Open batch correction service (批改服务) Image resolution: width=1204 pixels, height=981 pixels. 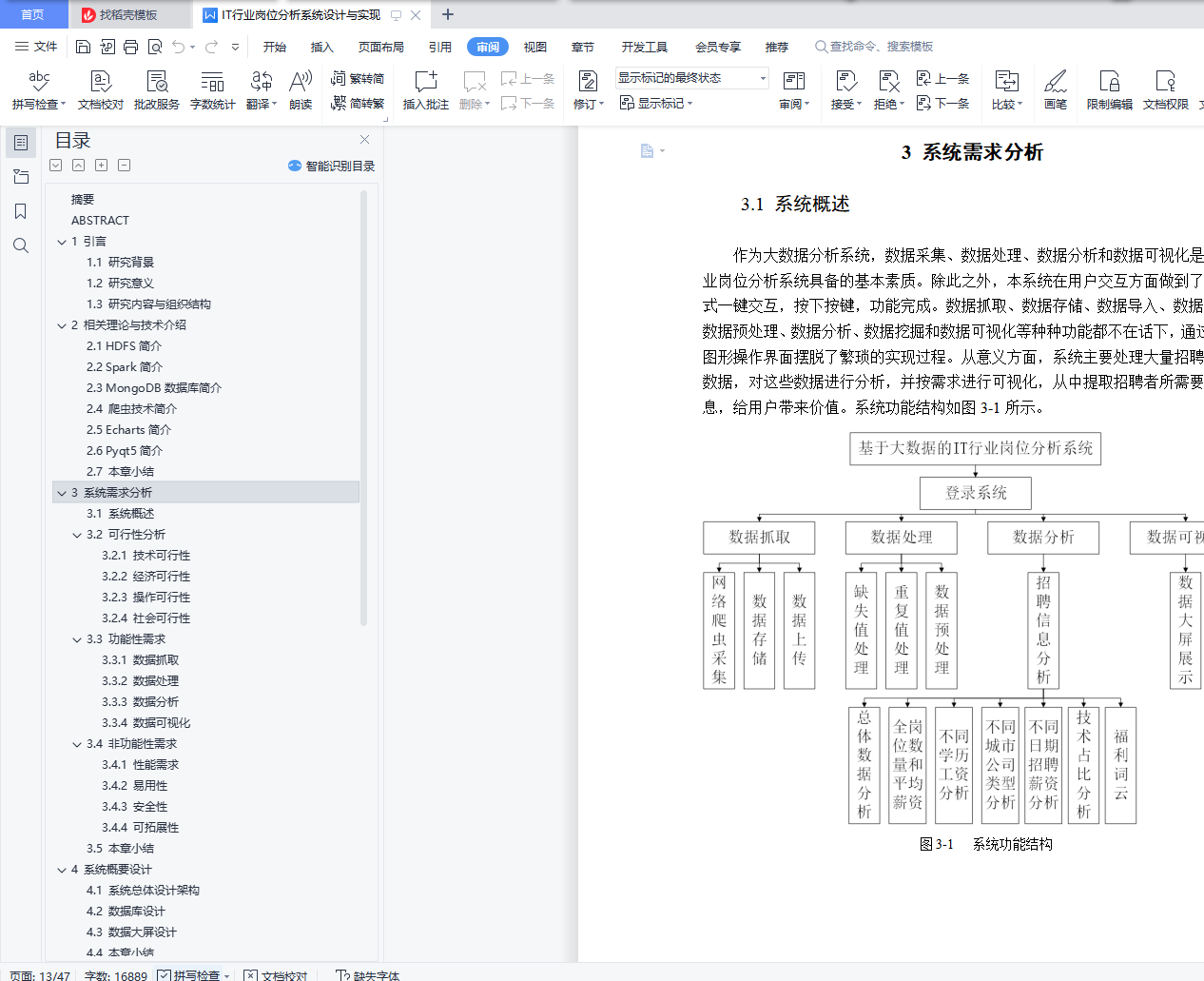coord(157,90)
